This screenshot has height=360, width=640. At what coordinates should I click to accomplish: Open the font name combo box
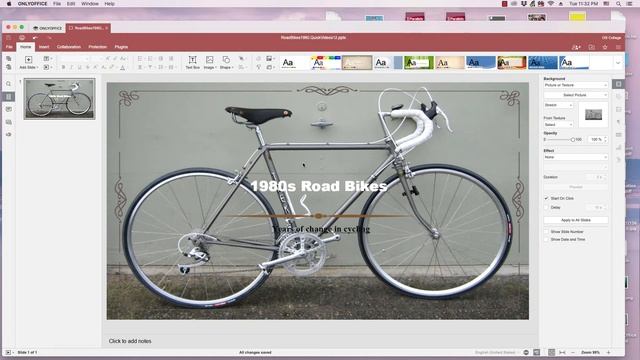coord(75,59)
